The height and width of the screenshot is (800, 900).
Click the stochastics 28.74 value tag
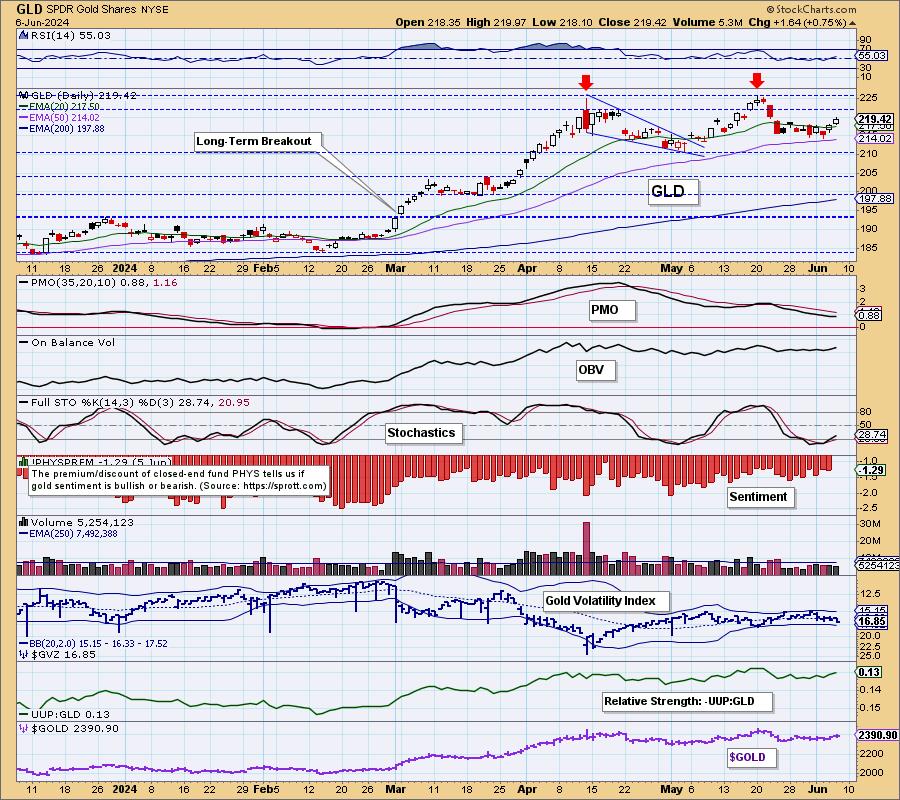[x=872, y=435]
